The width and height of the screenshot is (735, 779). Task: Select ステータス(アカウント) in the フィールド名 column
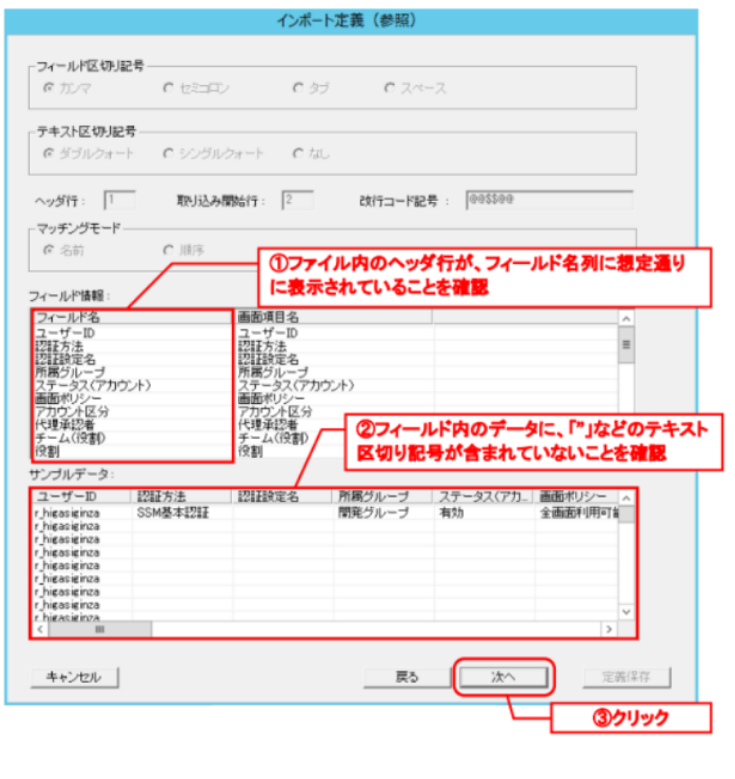(x=93, y=385)
